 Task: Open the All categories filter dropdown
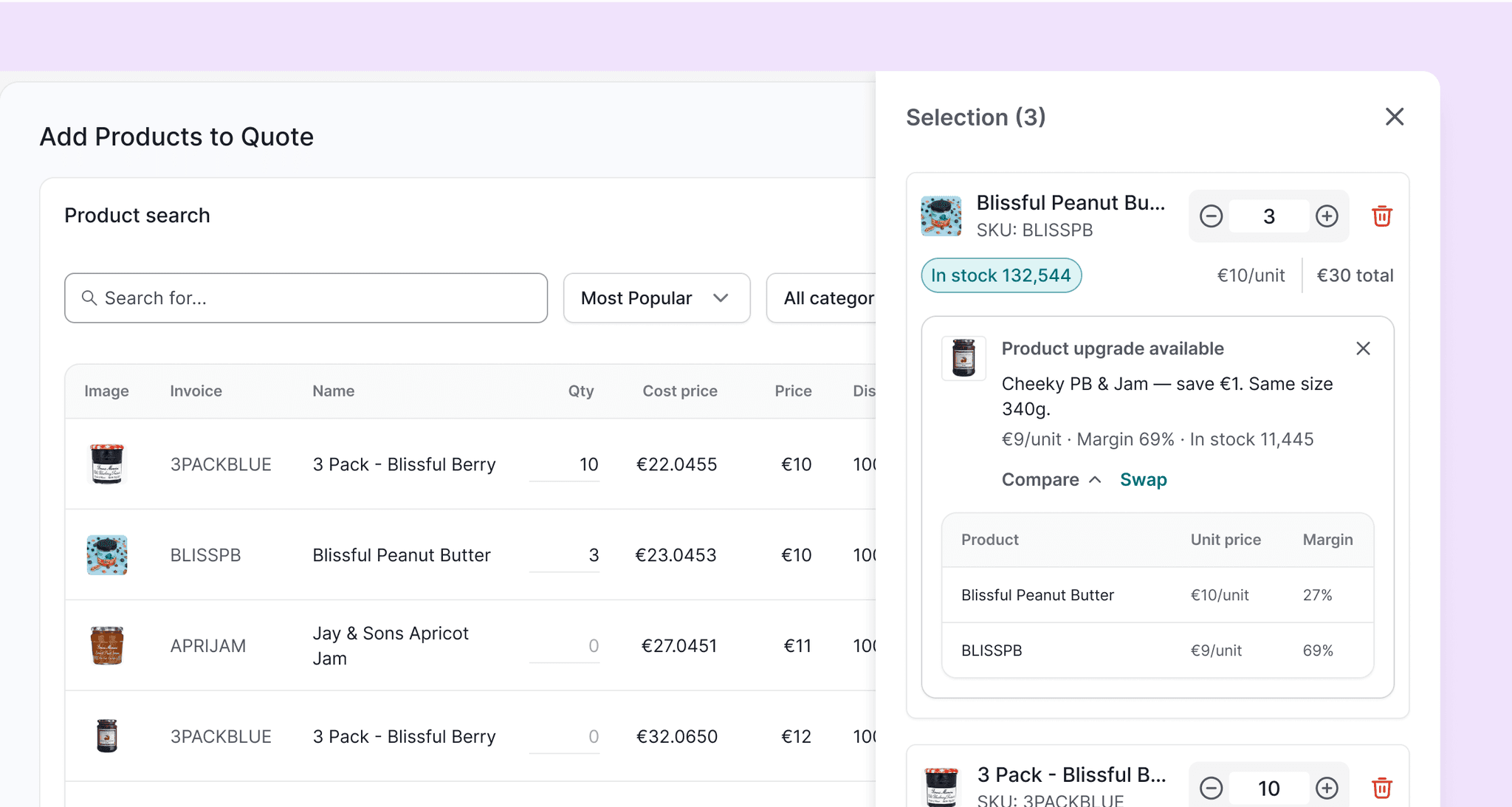(821, 298)
